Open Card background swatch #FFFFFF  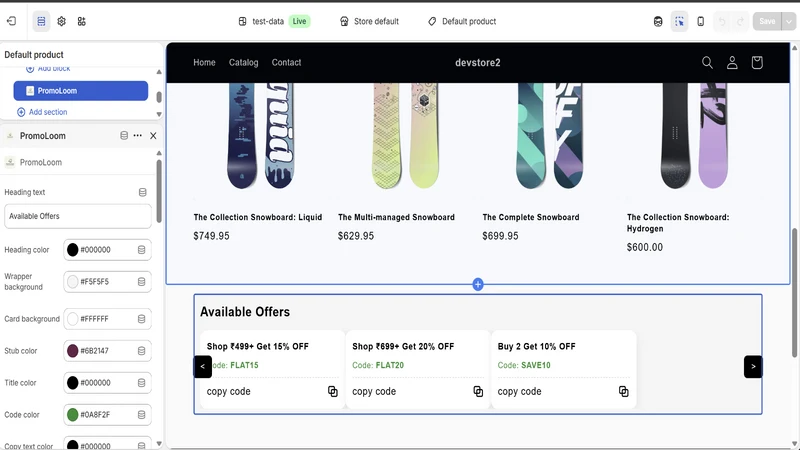(x=72, y=319)
